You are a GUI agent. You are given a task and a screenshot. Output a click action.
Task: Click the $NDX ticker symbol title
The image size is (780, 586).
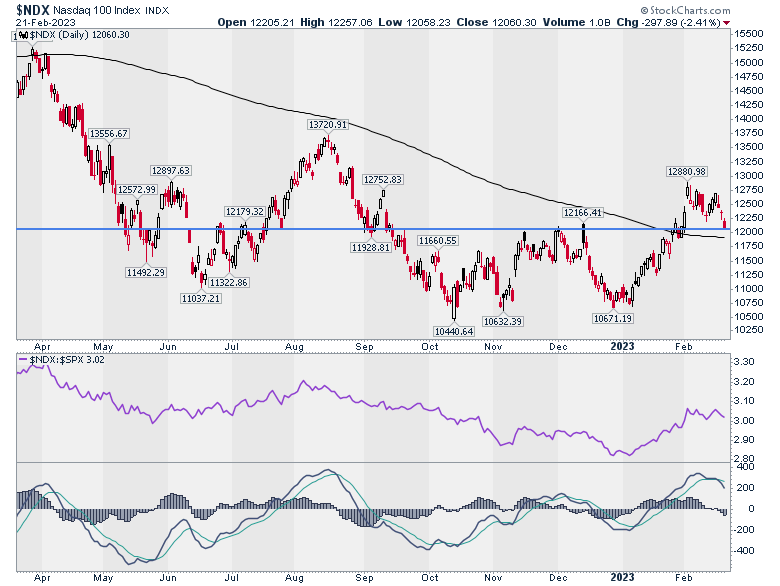pyautogui.click(x=32, y=10)
